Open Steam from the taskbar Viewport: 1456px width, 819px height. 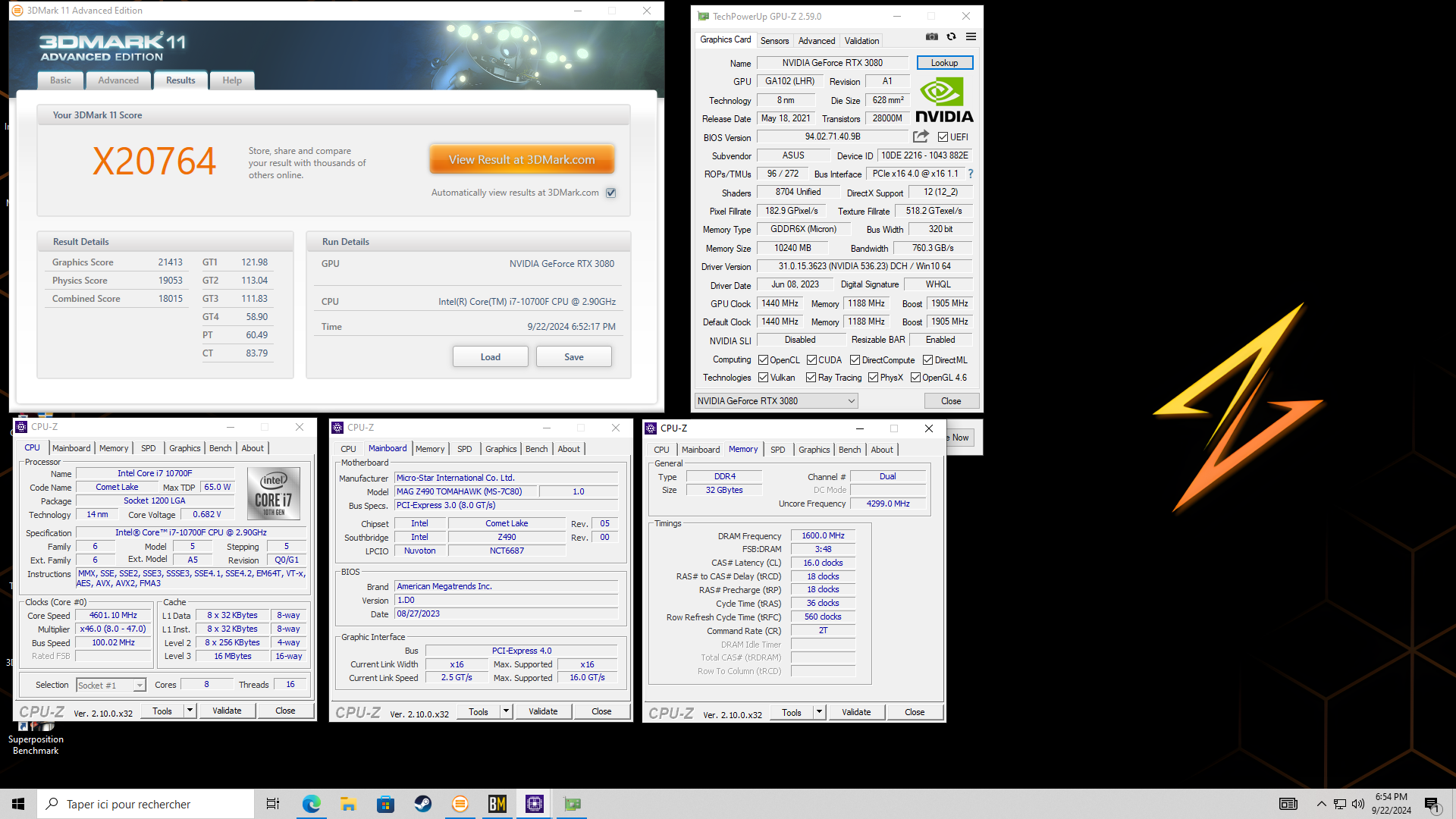422,804
